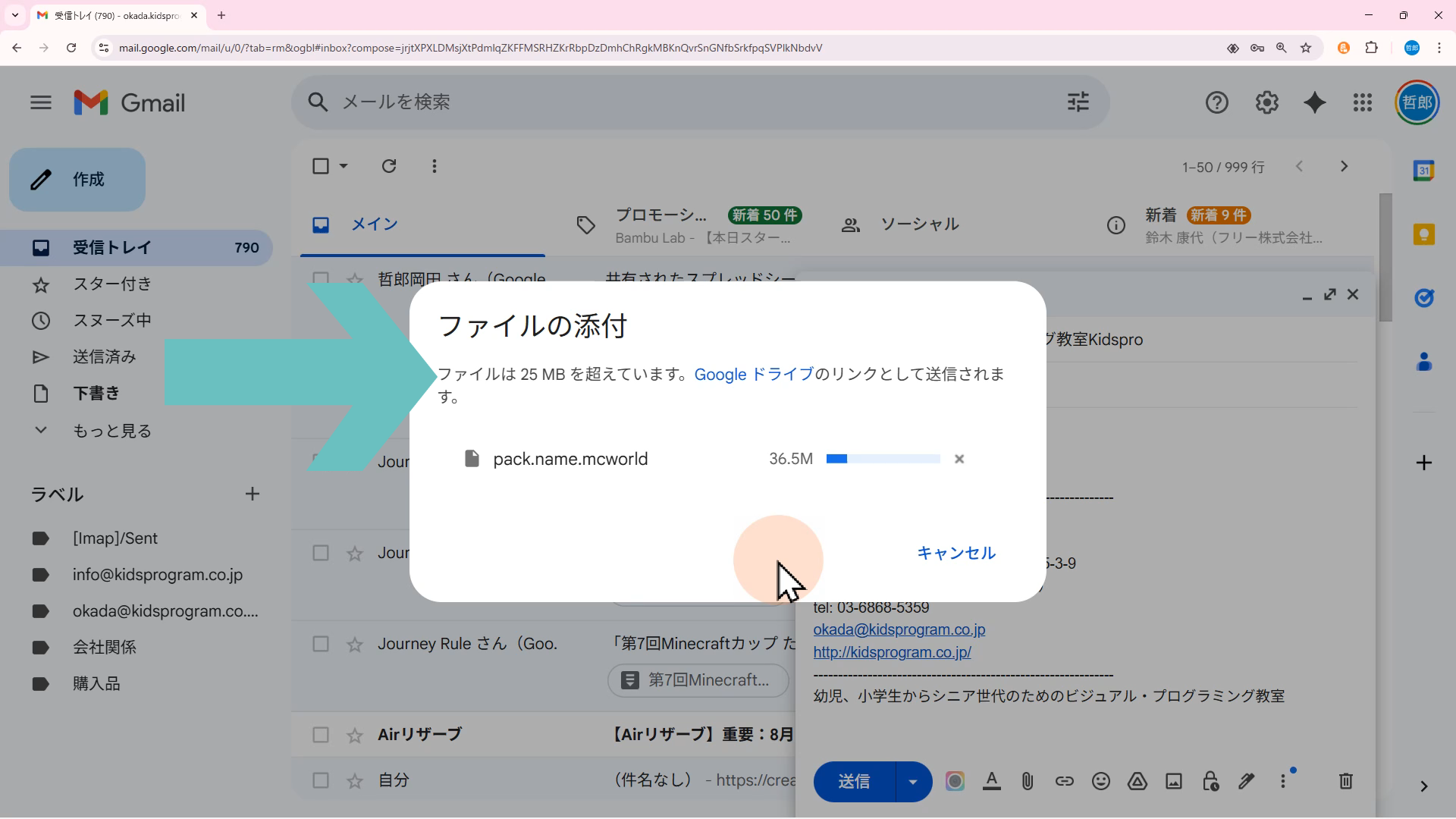Open the Google ドライブ link in the dialog
This screenshot has width=1456, height=819.
click(x=753, y=375)
